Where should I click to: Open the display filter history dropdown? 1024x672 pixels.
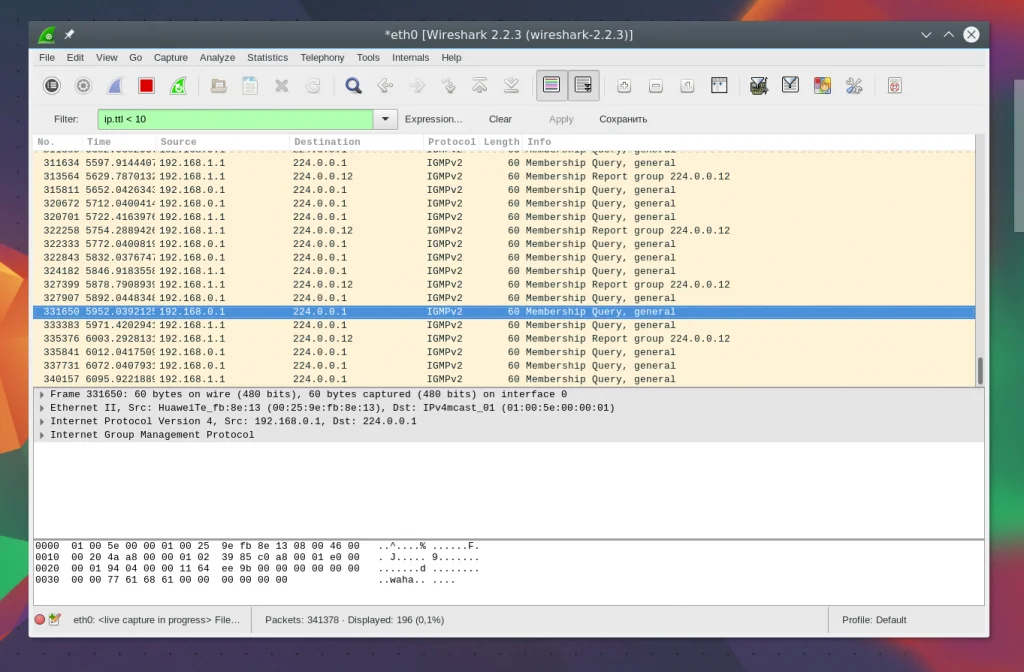385,119
